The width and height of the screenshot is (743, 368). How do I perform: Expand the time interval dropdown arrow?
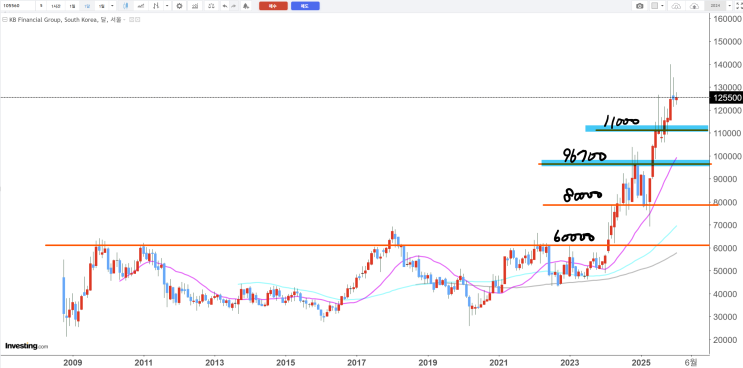(x=112, y=6)
